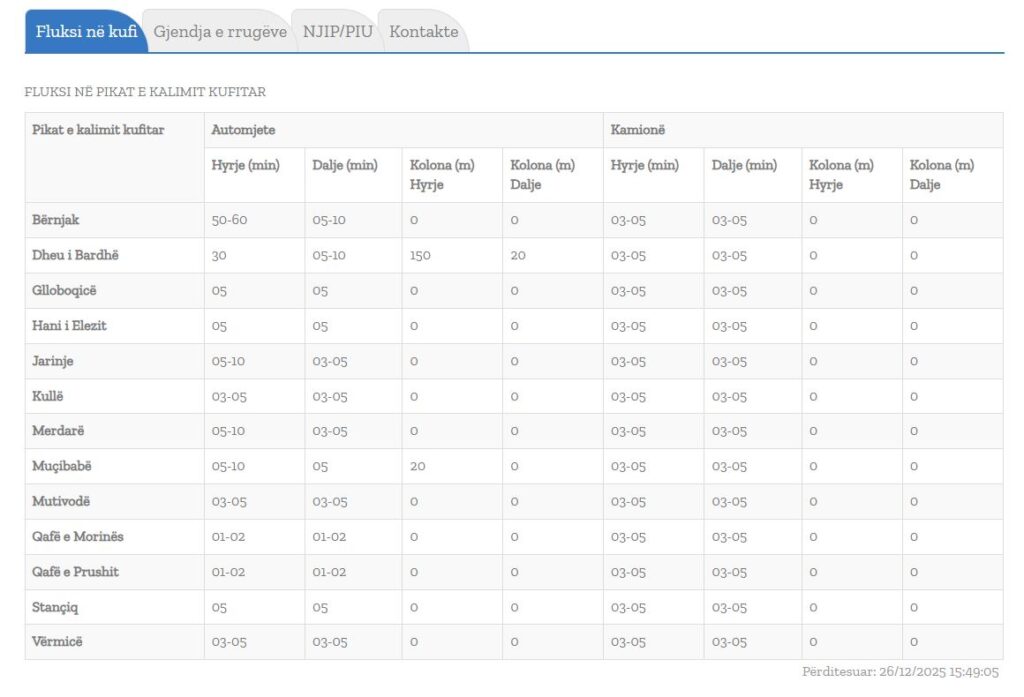Click the Përditesuar timestamp below the table
The height and width of the screenshot is (697, 1024).
pos(900,672)
